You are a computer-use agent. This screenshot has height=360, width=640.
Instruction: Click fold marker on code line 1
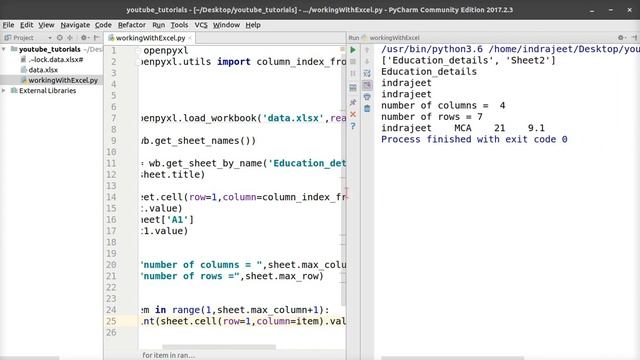click(x=138, y=51)
